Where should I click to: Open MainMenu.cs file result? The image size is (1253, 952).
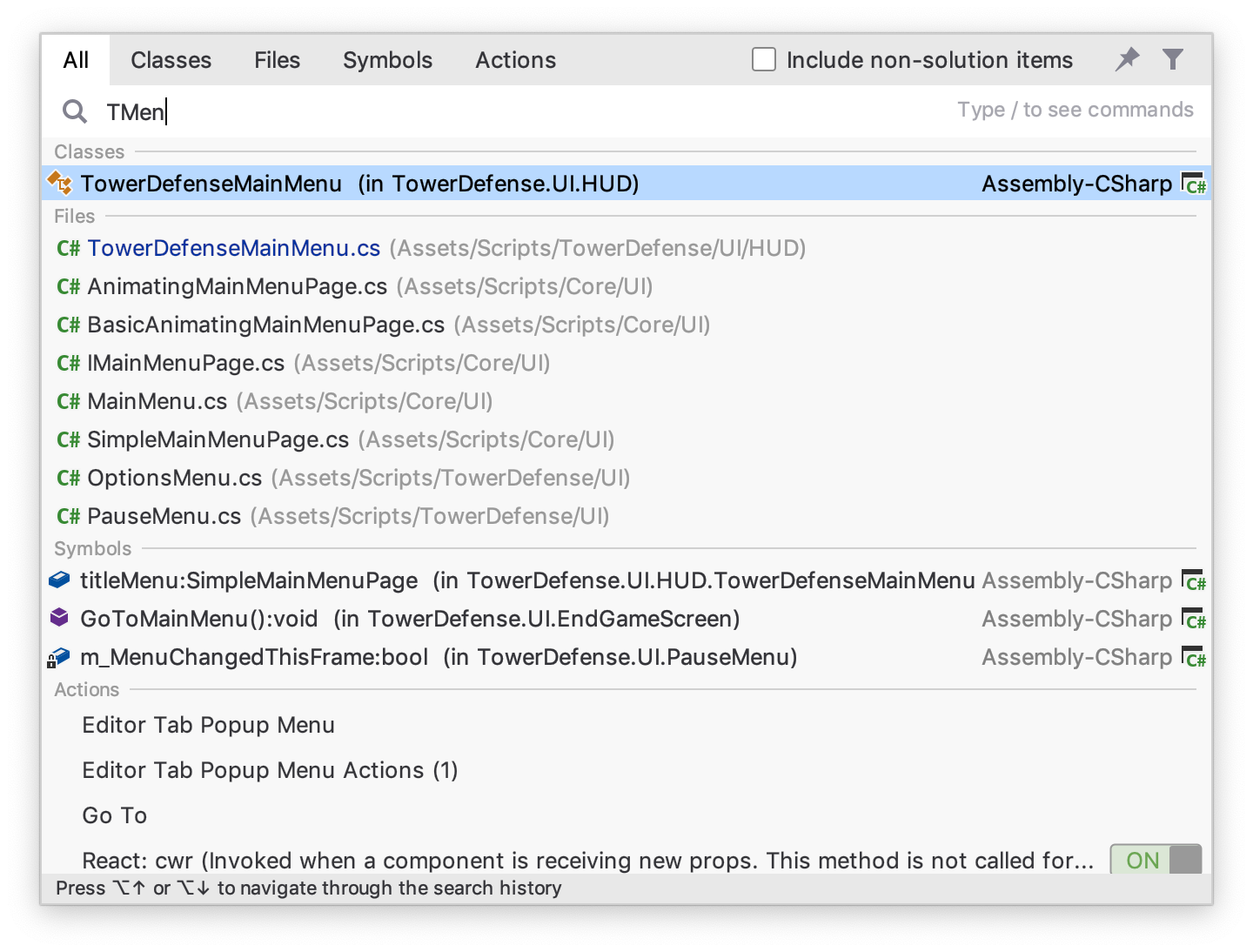(626, 401)
